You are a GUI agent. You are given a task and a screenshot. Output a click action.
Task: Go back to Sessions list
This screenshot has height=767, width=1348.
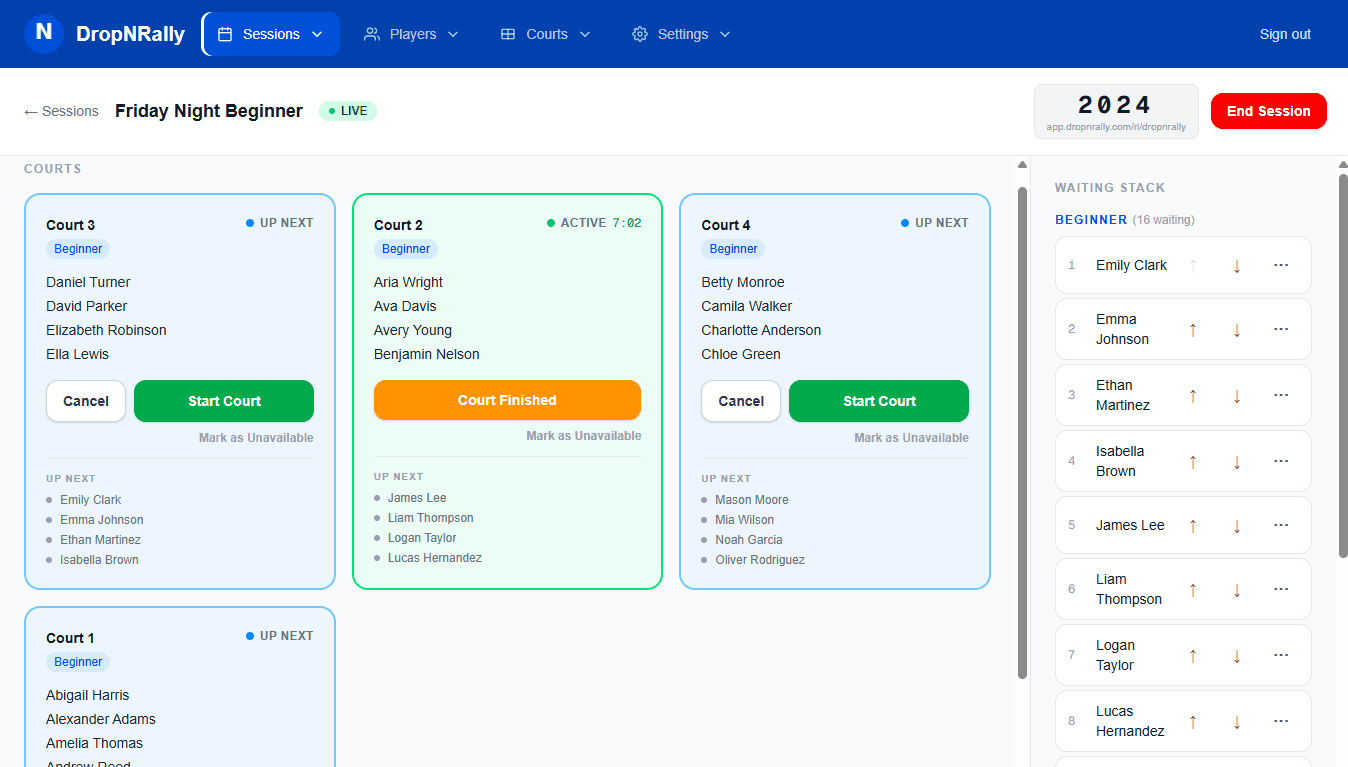[61, 111]
